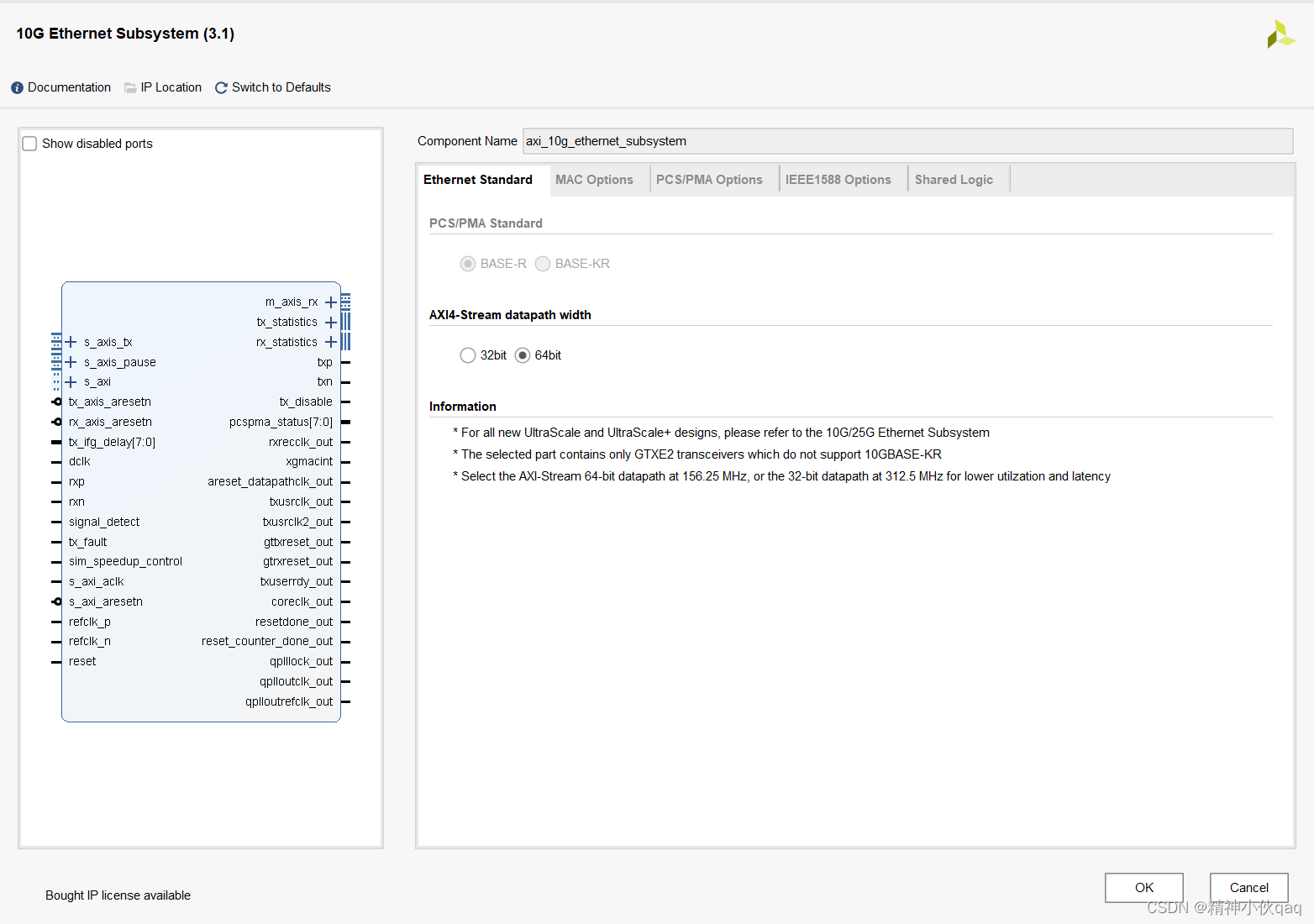This screenshot has width=1314, height=924.
Task: Expand the m_axis_rx port plus icon
Action: click(331, 302)
